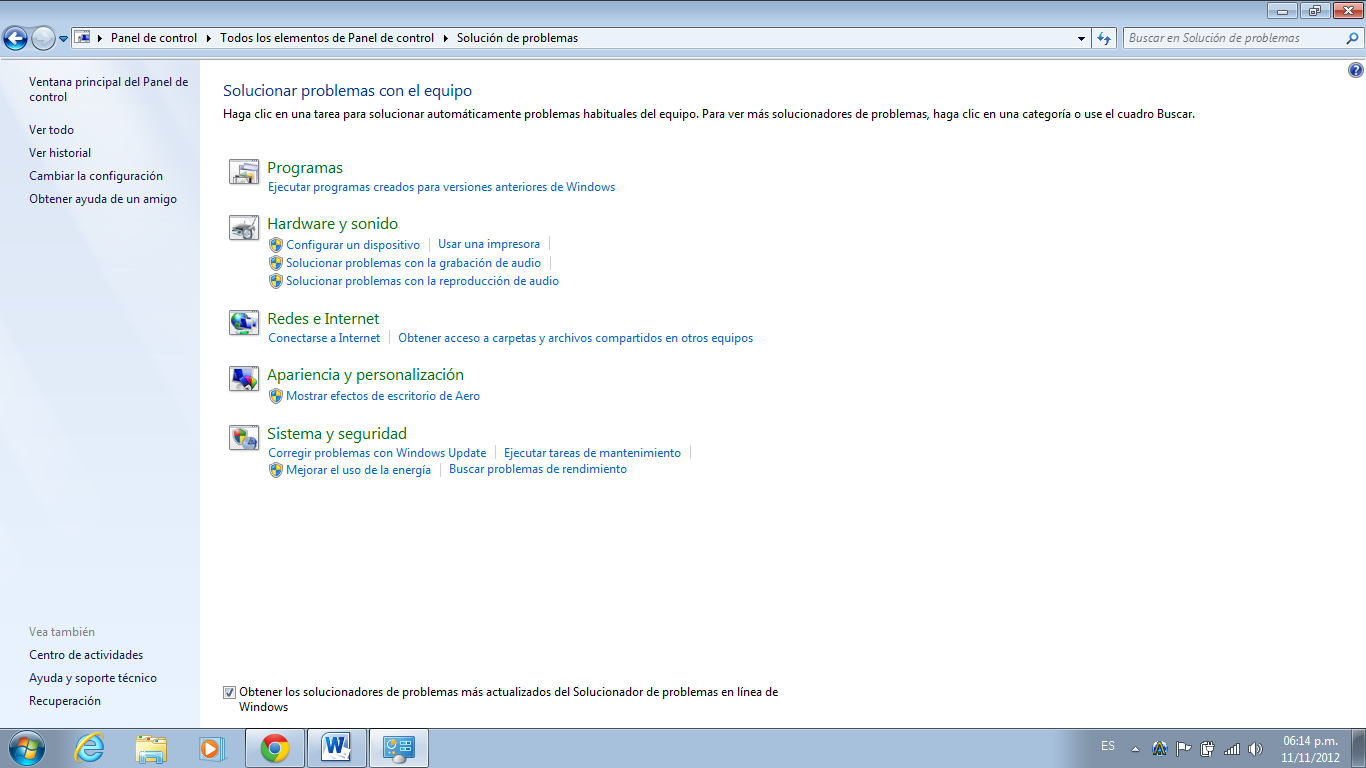Image resolution: width=1366 pixels, height=768 pixels.
Task: Open the Programas troubleshooter category icon
Action: point(243,172)
